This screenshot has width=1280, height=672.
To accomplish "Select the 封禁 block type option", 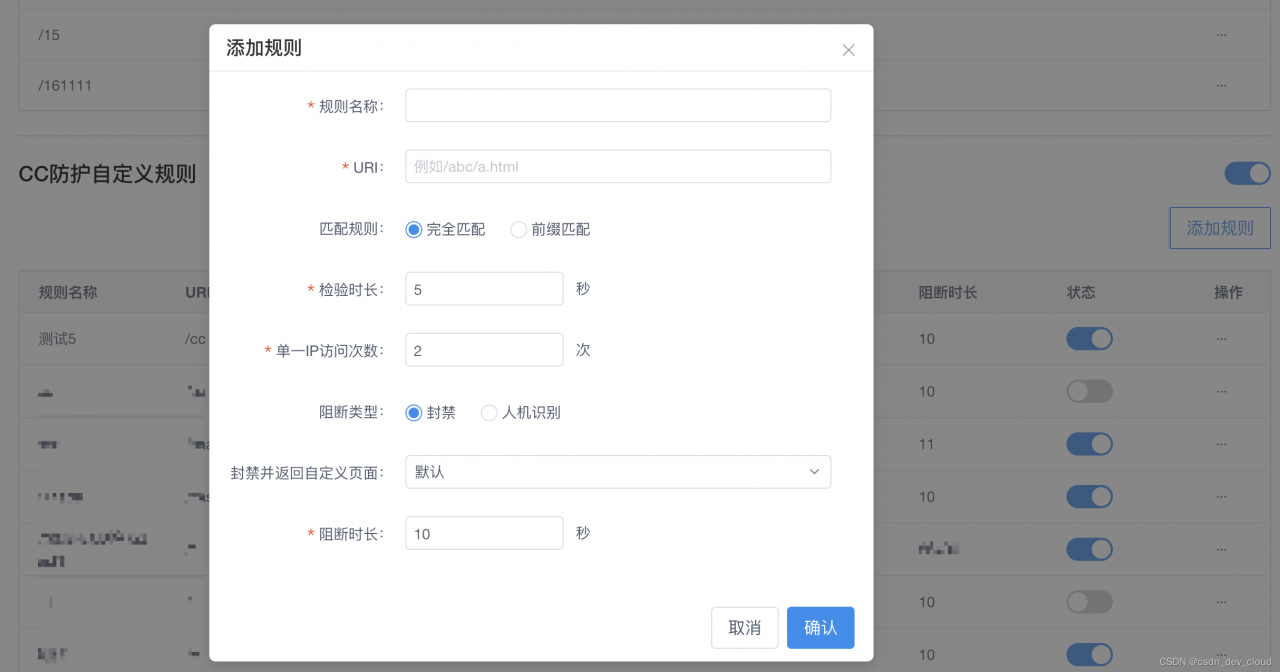I will click(413, 412).
